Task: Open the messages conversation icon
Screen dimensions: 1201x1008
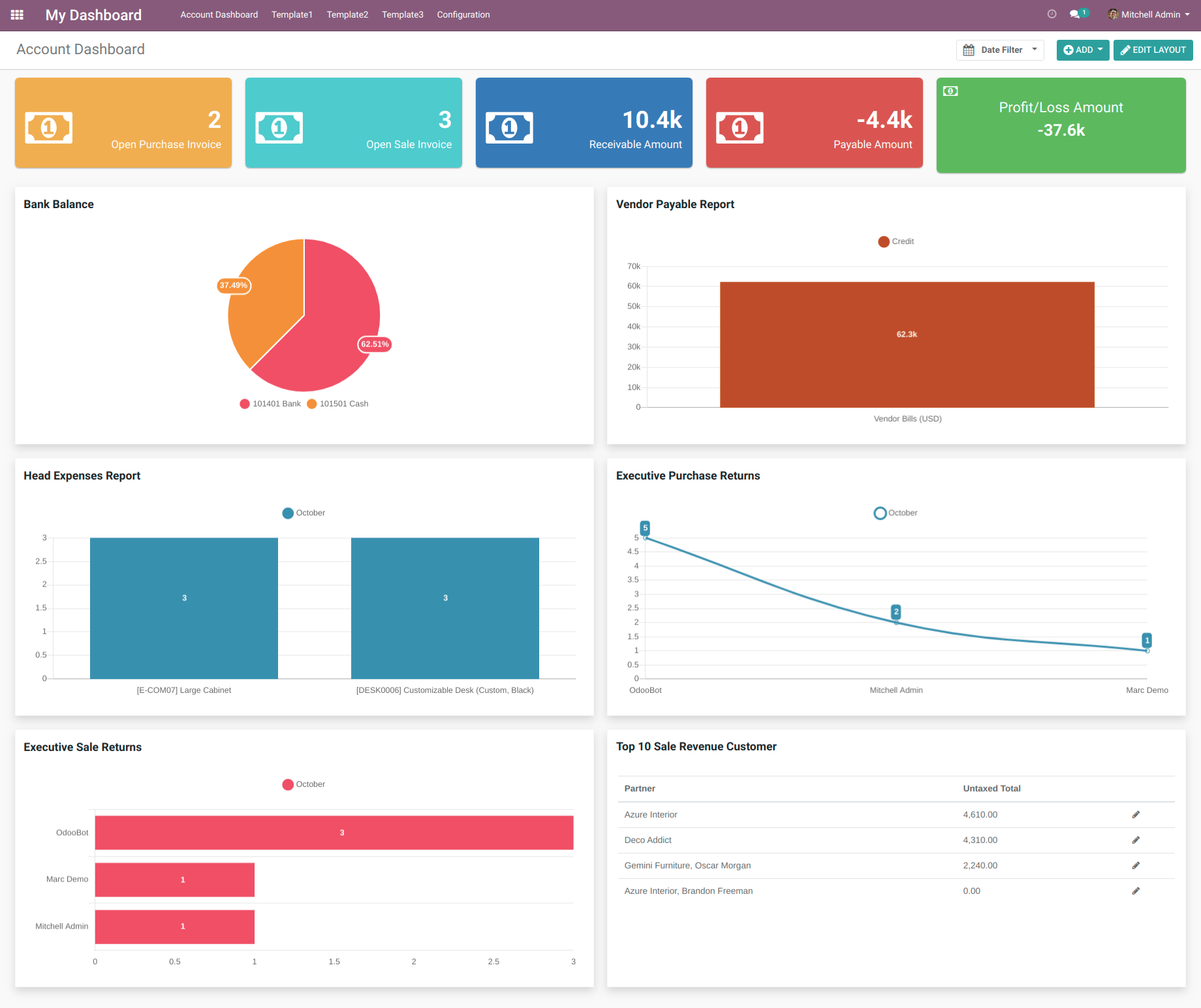Action: pos(1076,14)
